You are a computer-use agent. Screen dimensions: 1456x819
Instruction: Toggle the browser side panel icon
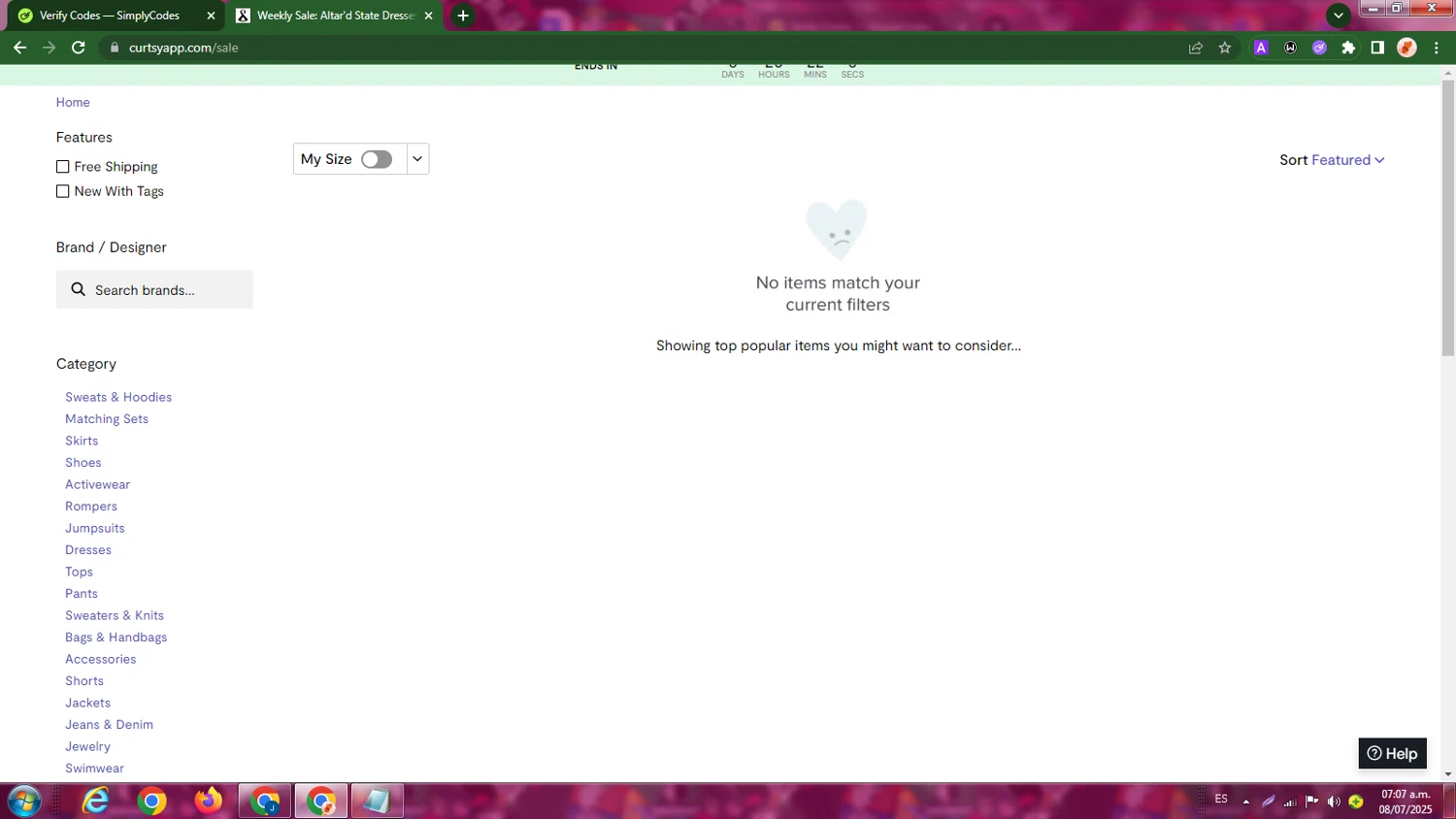tap(1377, 48)
